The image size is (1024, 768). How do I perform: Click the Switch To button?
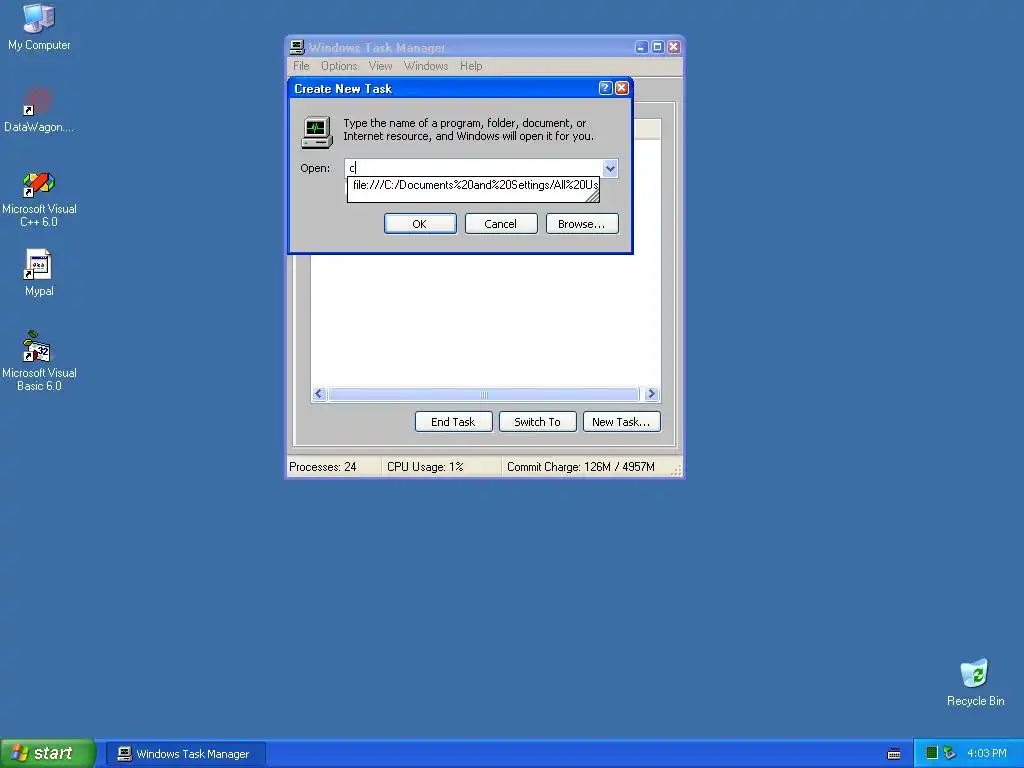click(537, 422)
